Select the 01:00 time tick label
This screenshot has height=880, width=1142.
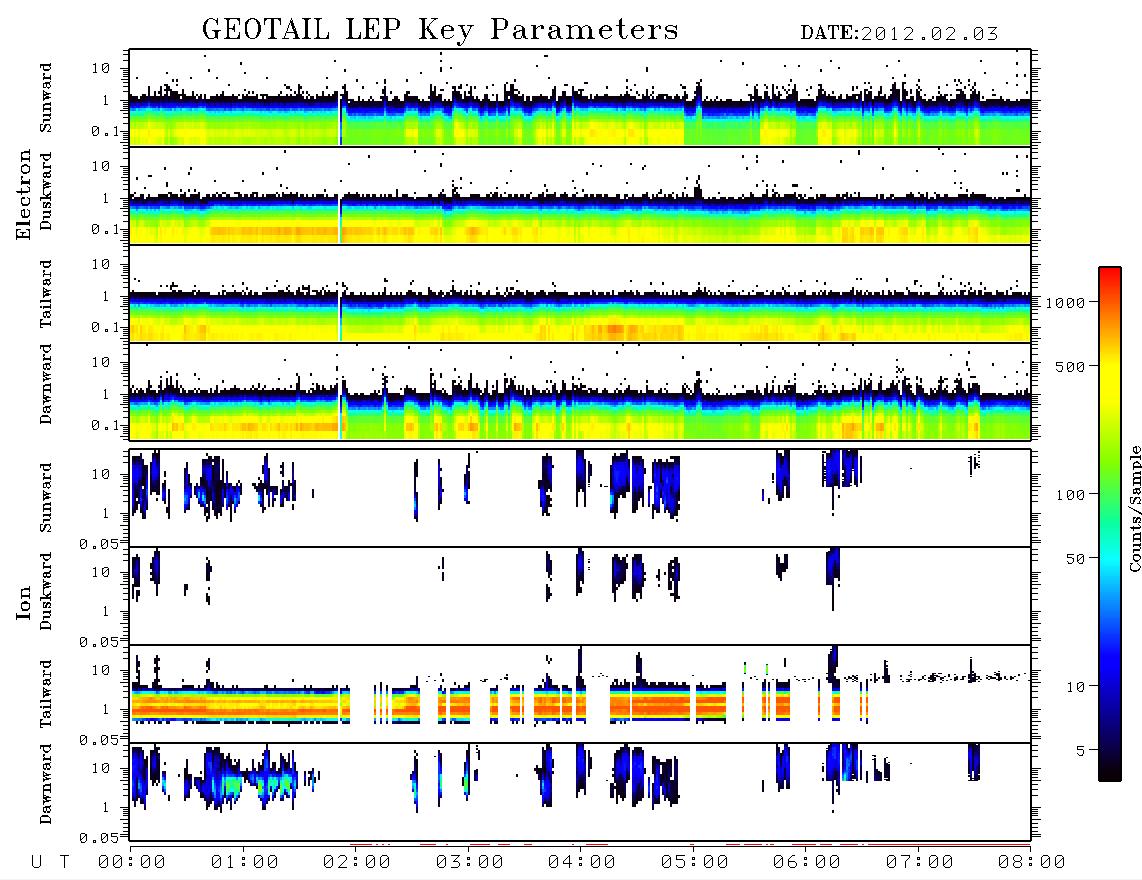(x=245, y=863)
